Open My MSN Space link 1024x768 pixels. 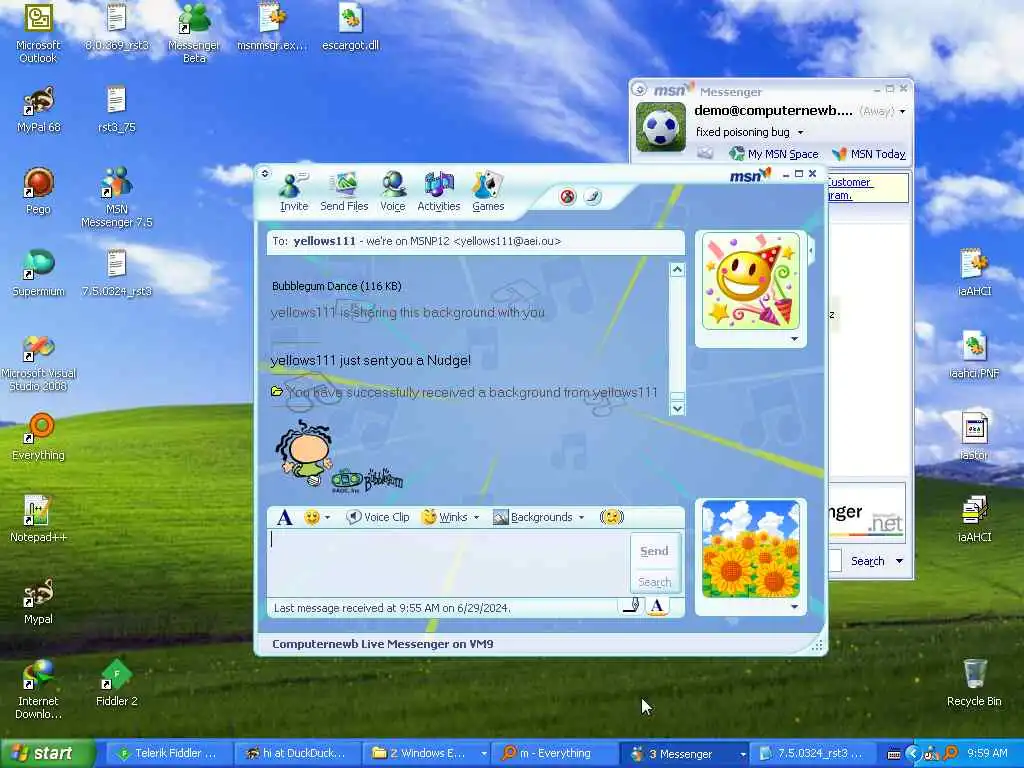pyautogui.click(x=774, y=154)
